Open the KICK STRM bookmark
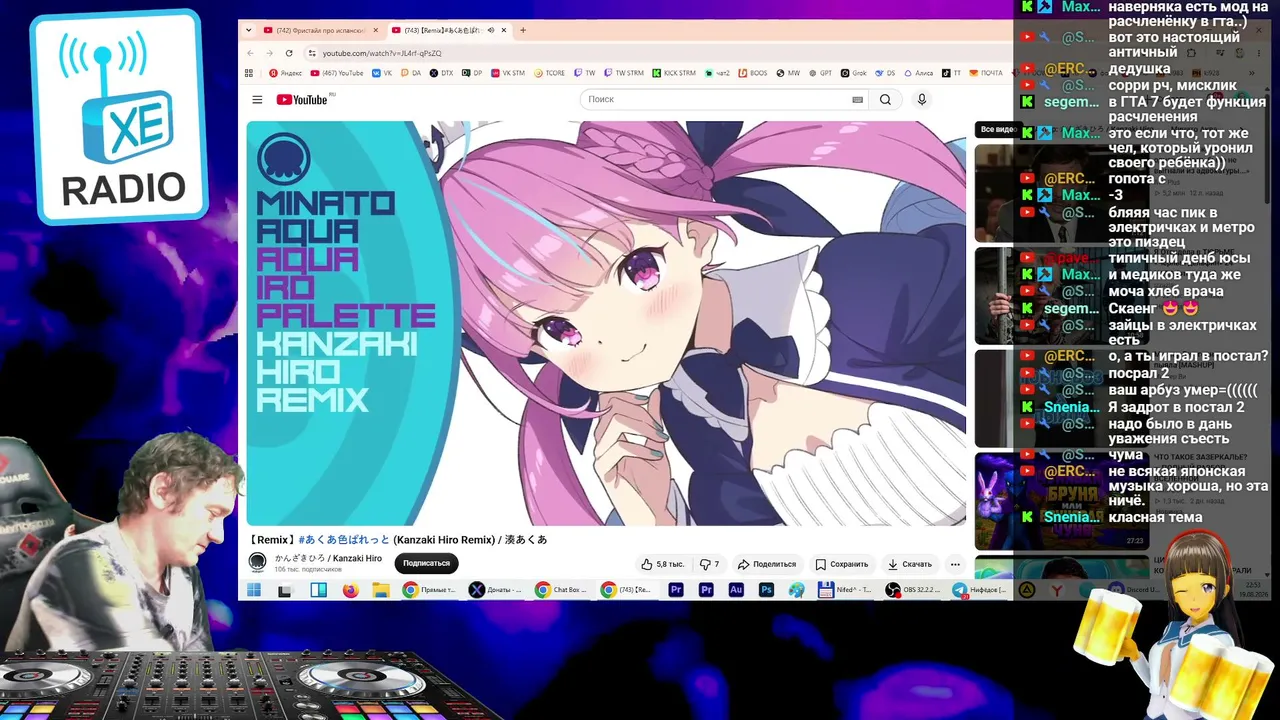This screenshot has height=720, width=1280. (673, 73)
